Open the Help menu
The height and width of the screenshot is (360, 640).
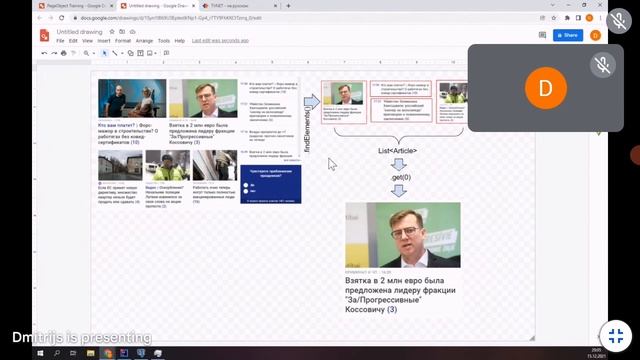180,41
